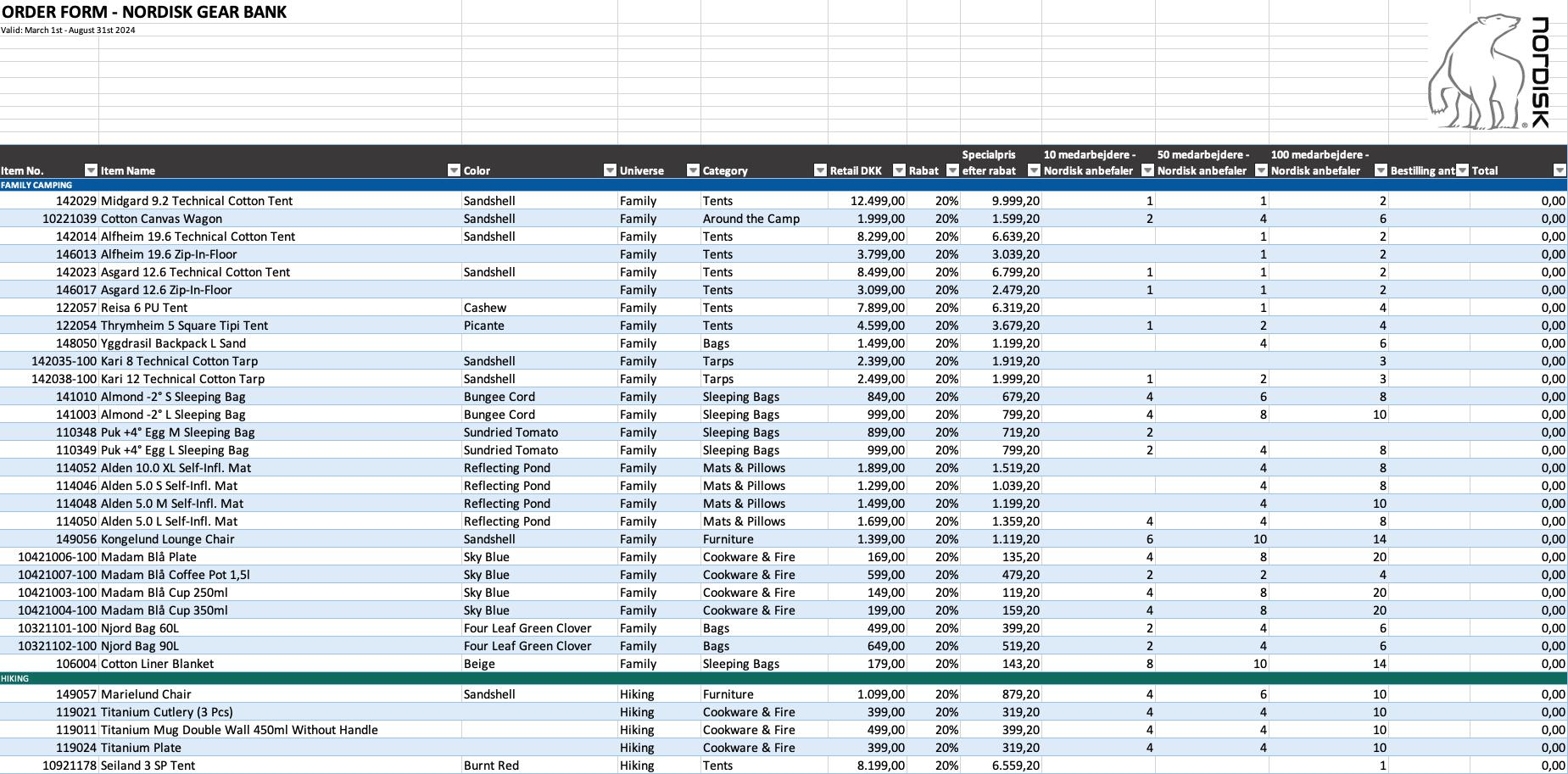Open the Category column filter dropdown

pos(820,170)
